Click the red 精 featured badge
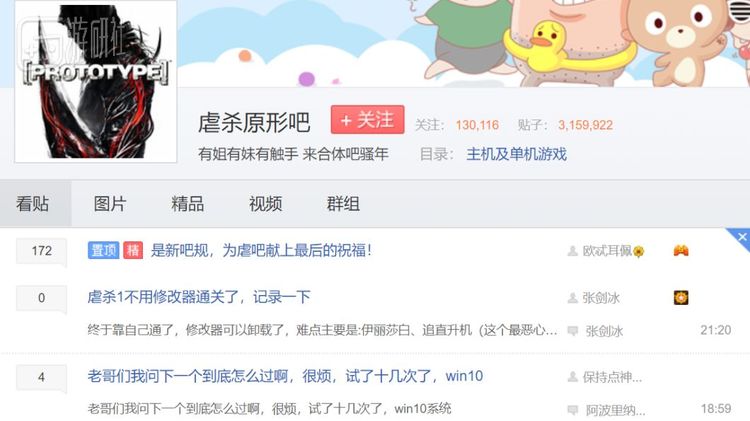This screenshot has height=421, width=750. (x=133, y=250)
